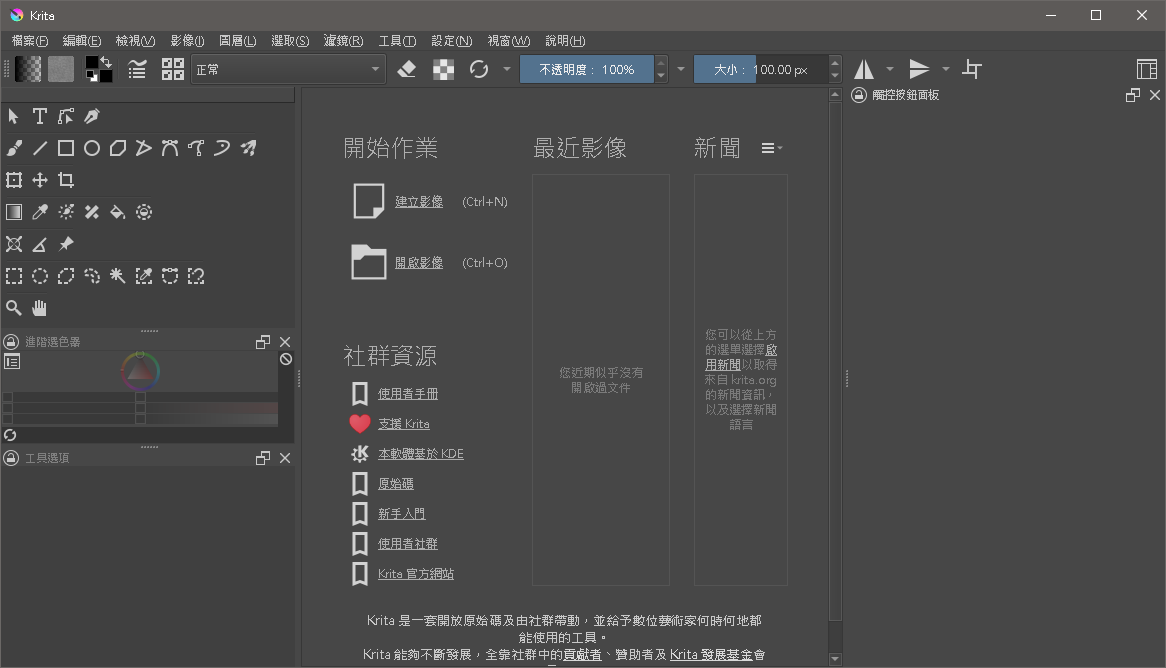Toggle horizontal mirror tool
1166x668 pixels.
pos(864,69)
